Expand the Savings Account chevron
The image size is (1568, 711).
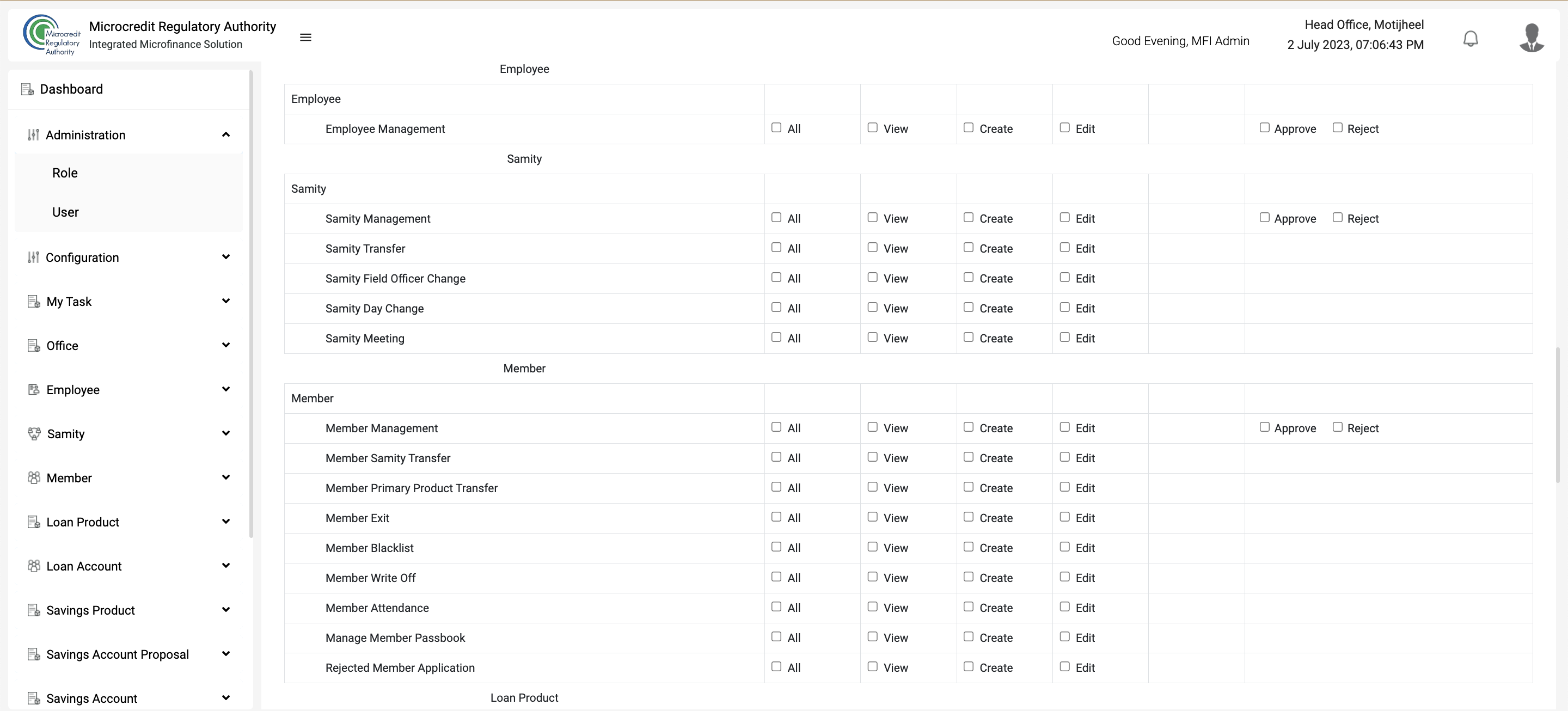pos(226,697)
